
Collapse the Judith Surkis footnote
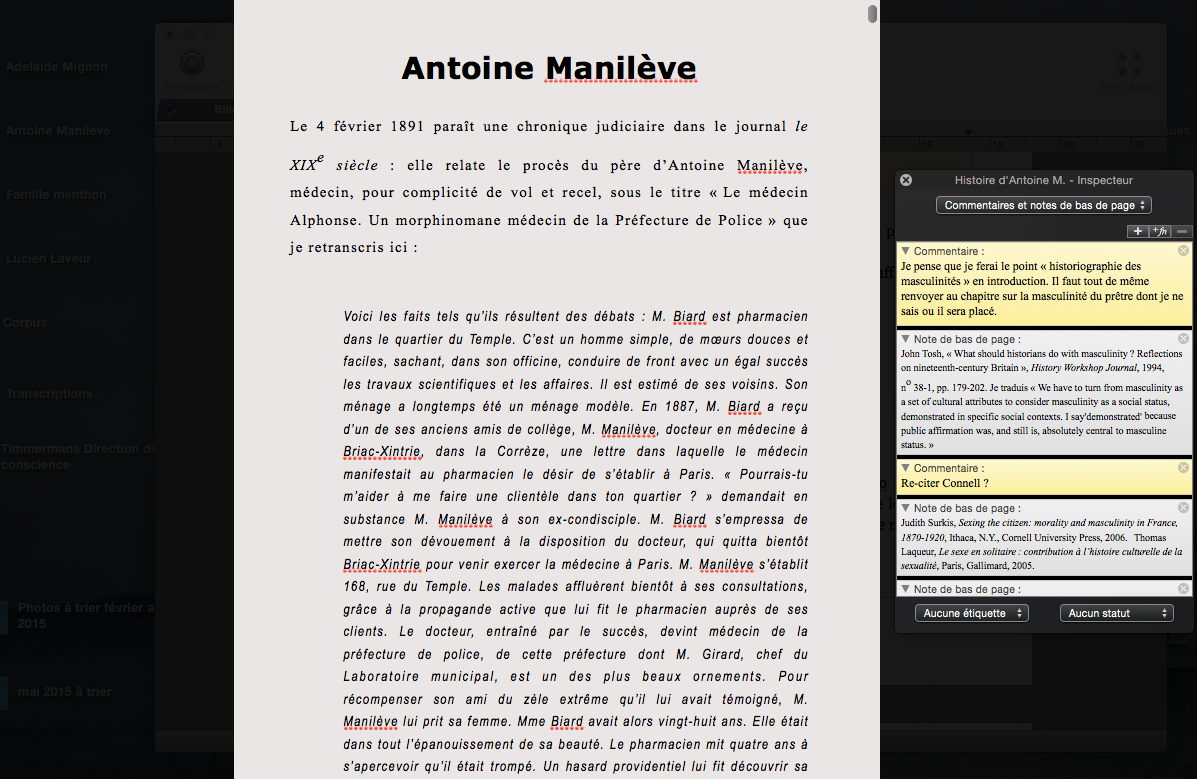click(x=905, y=507)
